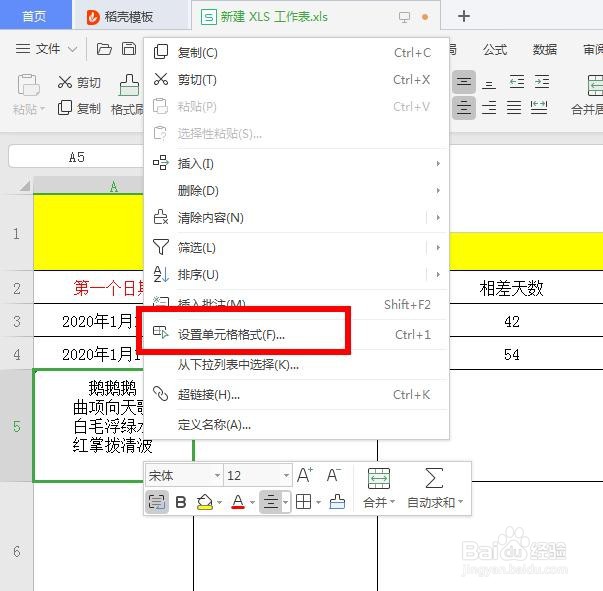
Task: Toggle Bold in mini toolbar
Action: 181,502
